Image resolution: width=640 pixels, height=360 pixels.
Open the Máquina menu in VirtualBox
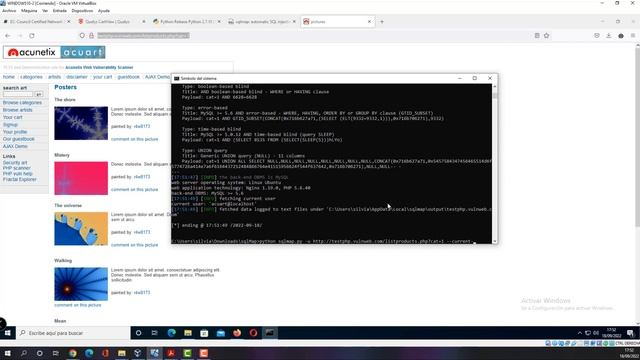pyautogui.click(x=29, y=11)
